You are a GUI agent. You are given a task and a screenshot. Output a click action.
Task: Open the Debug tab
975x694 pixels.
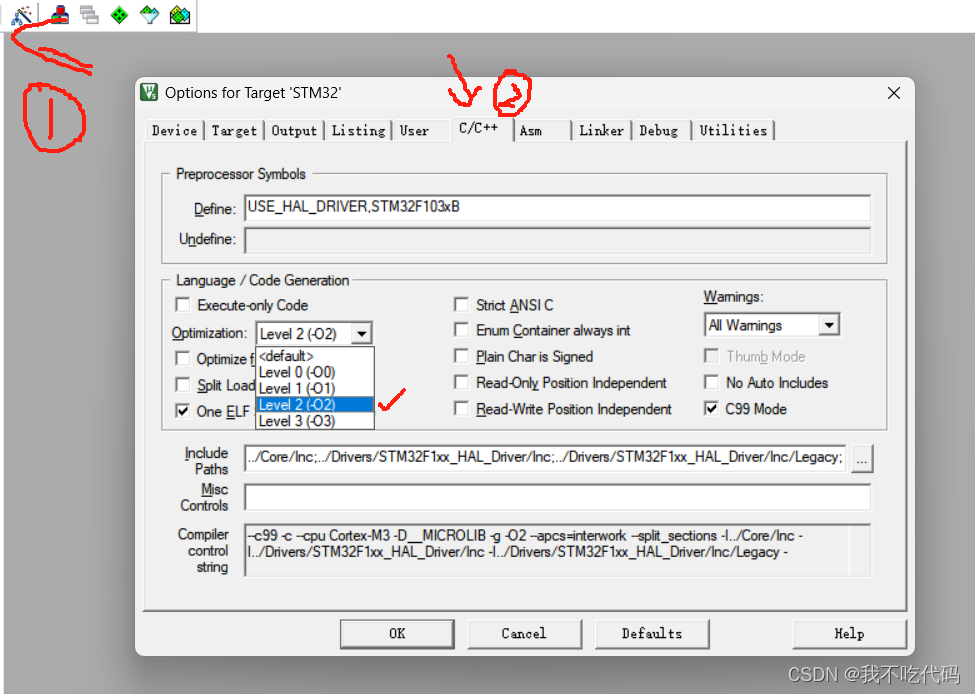(x=660, y=130)
